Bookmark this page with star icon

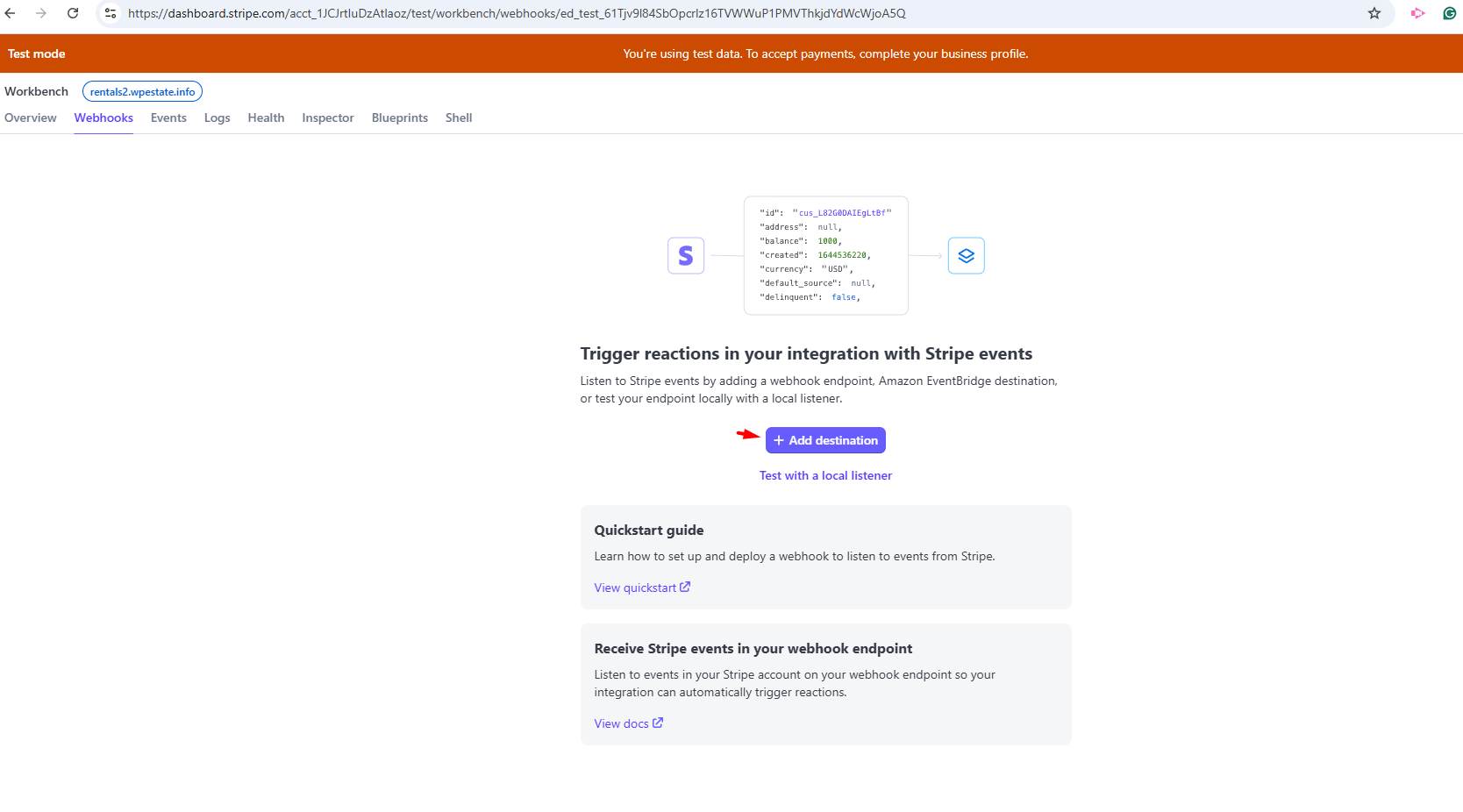pyautogui.click(x=1374, y=13)
